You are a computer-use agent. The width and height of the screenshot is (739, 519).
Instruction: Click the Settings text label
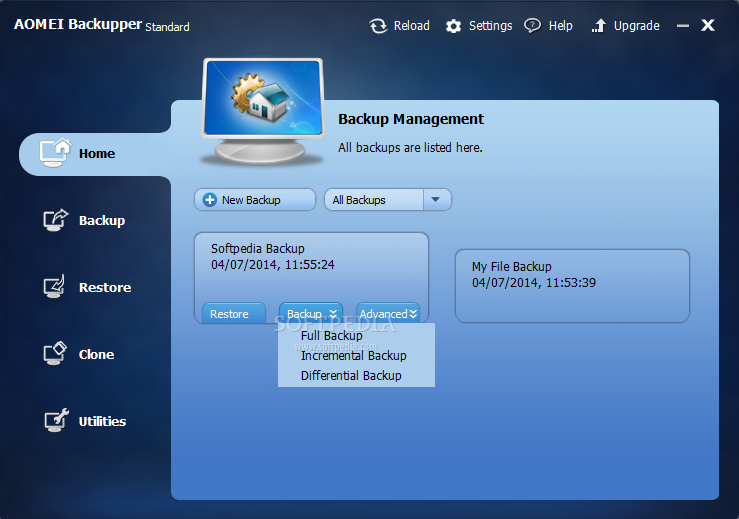(490, 26)
